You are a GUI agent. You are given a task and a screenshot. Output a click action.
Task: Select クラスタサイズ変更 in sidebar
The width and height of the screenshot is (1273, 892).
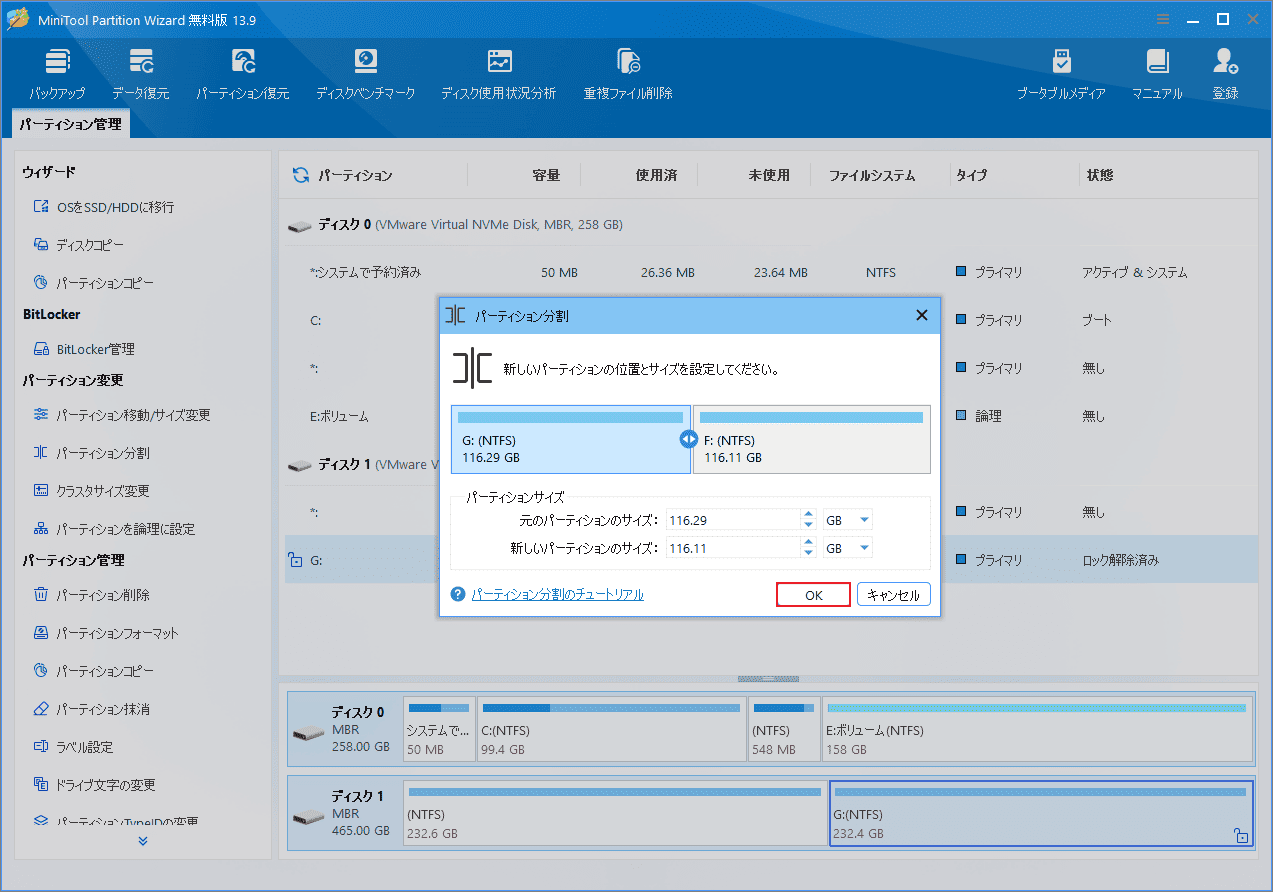[91, 491]
